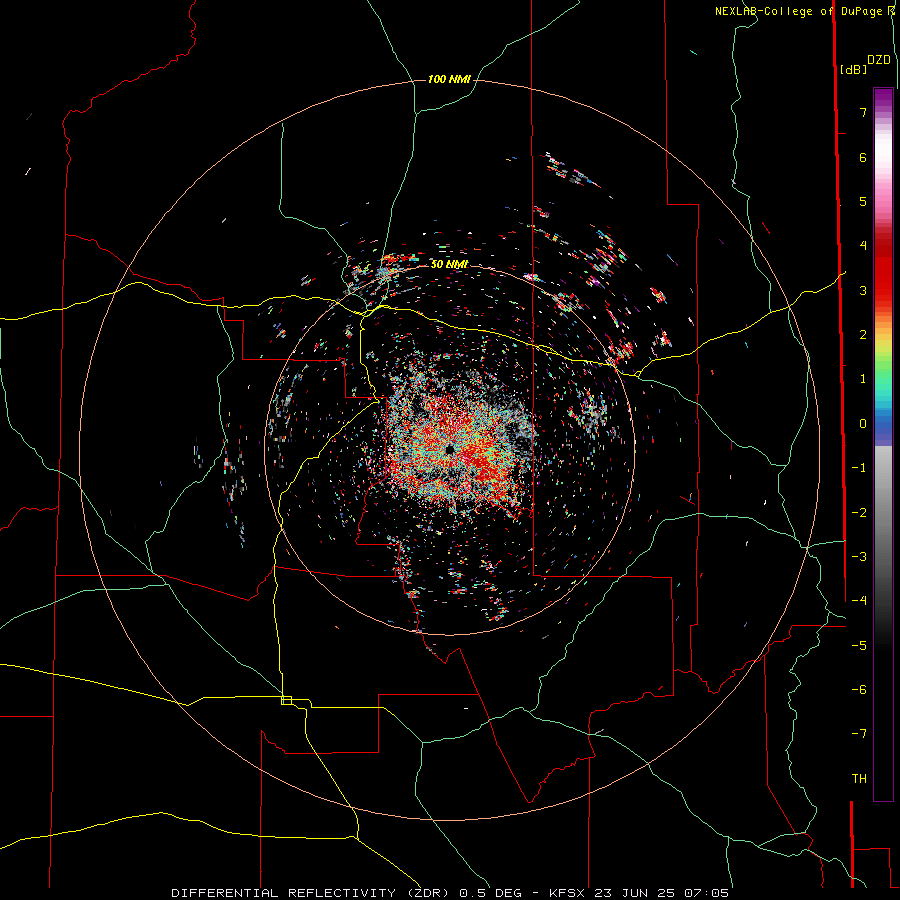
Task: Click the black radar site dot at center
Action: pos(449,449)
